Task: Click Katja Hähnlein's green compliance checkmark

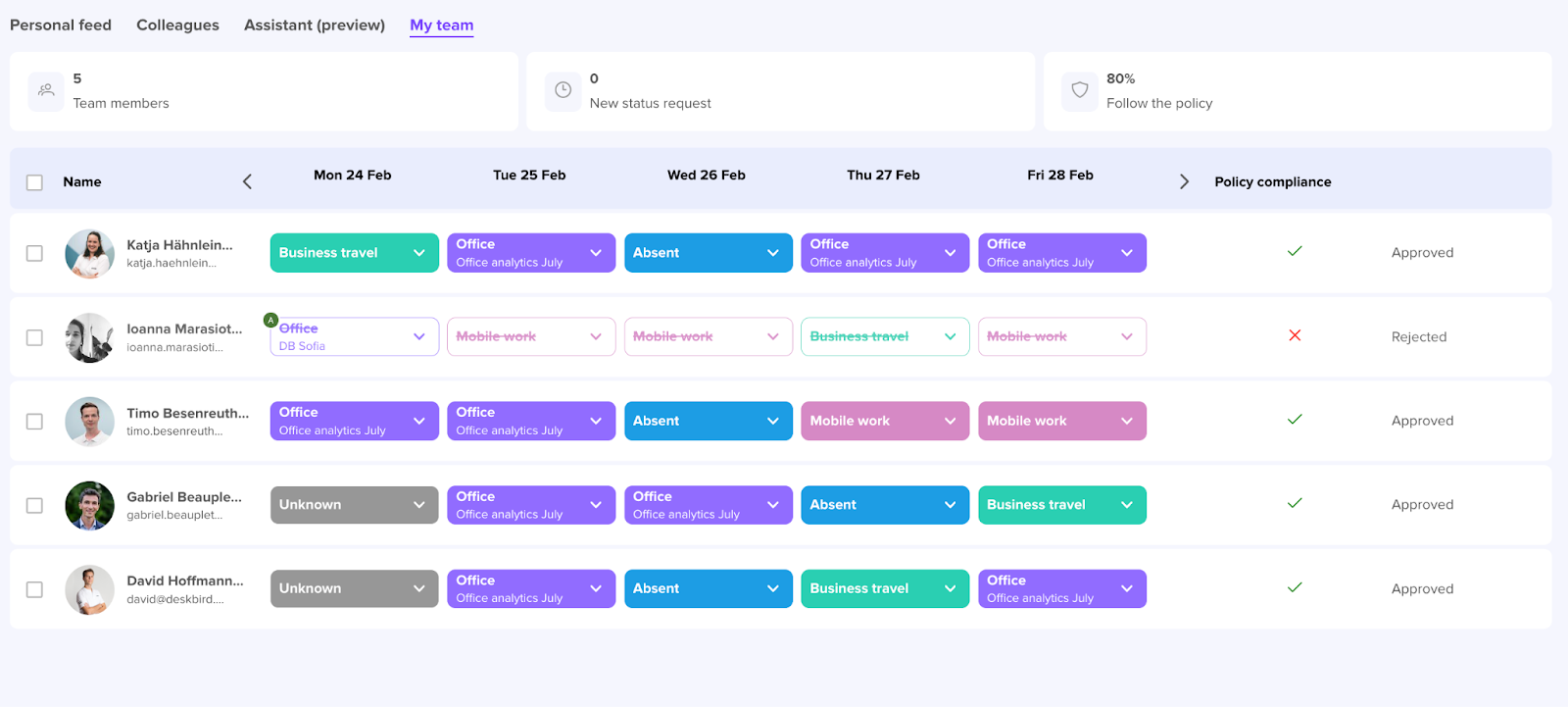Action: 1295,252
